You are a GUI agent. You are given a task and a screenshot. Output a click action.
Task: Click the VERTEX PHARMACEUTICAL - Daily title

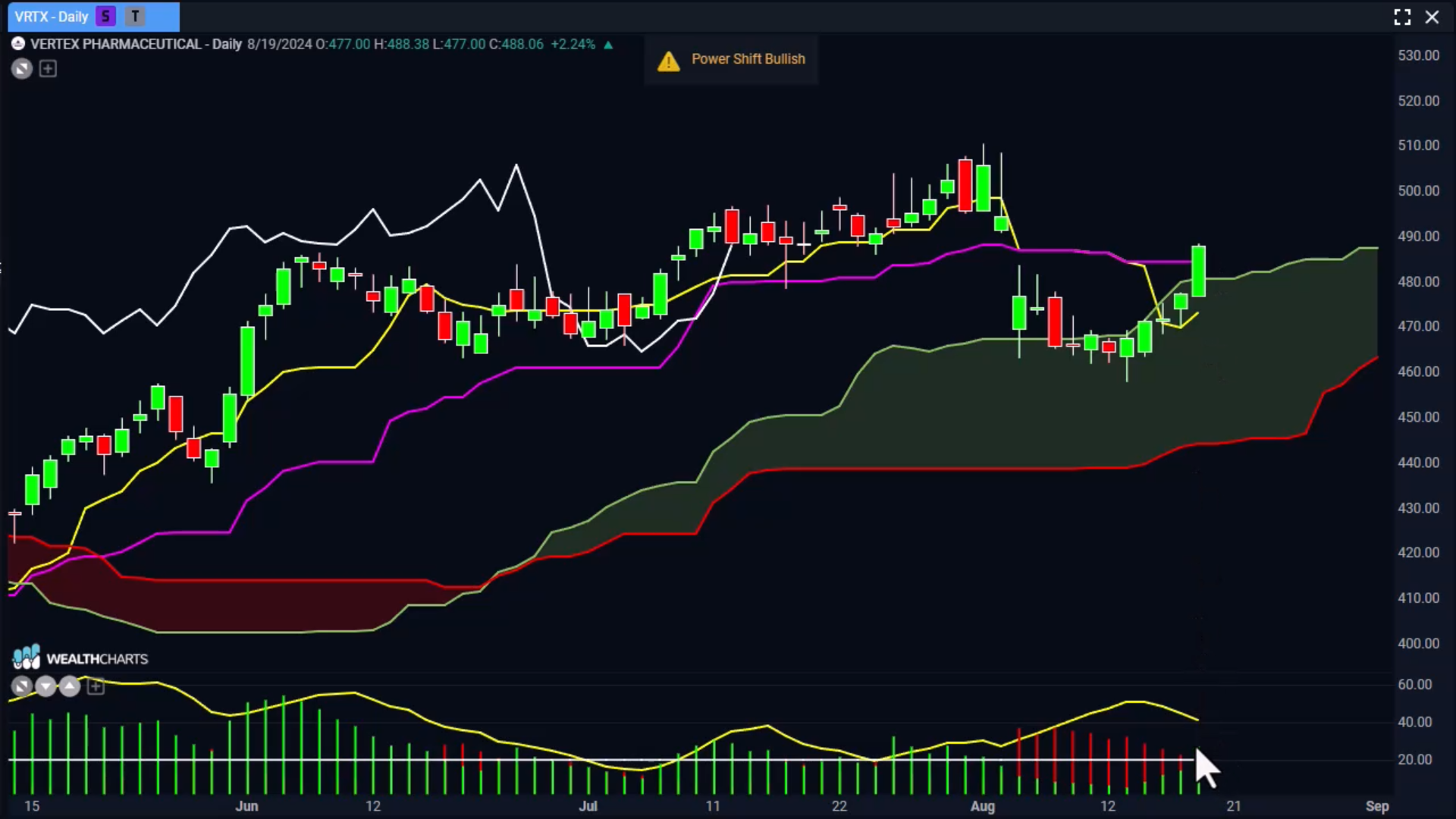pos(136,44)
